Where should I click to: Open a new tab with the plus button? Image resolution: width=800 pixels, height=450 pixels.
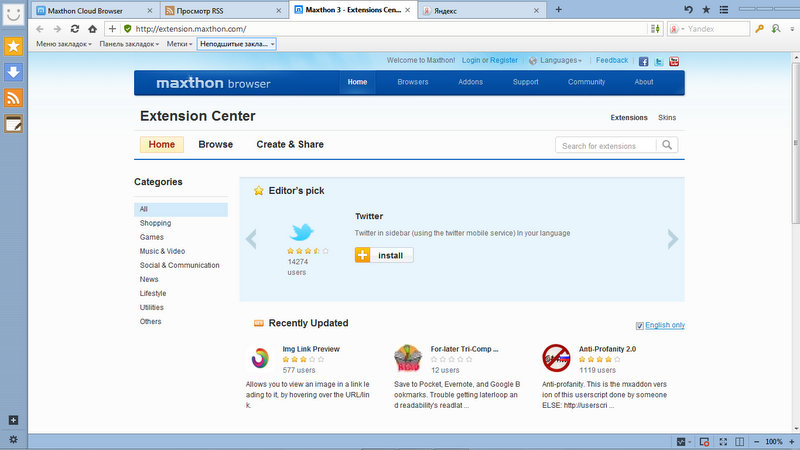coord(559,10)
